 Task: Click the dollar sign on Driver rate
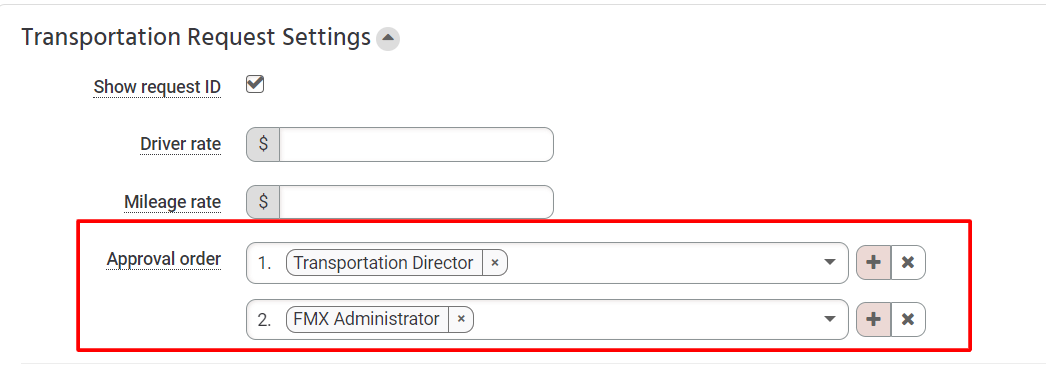pyautogui.click(x=264, y=144)
